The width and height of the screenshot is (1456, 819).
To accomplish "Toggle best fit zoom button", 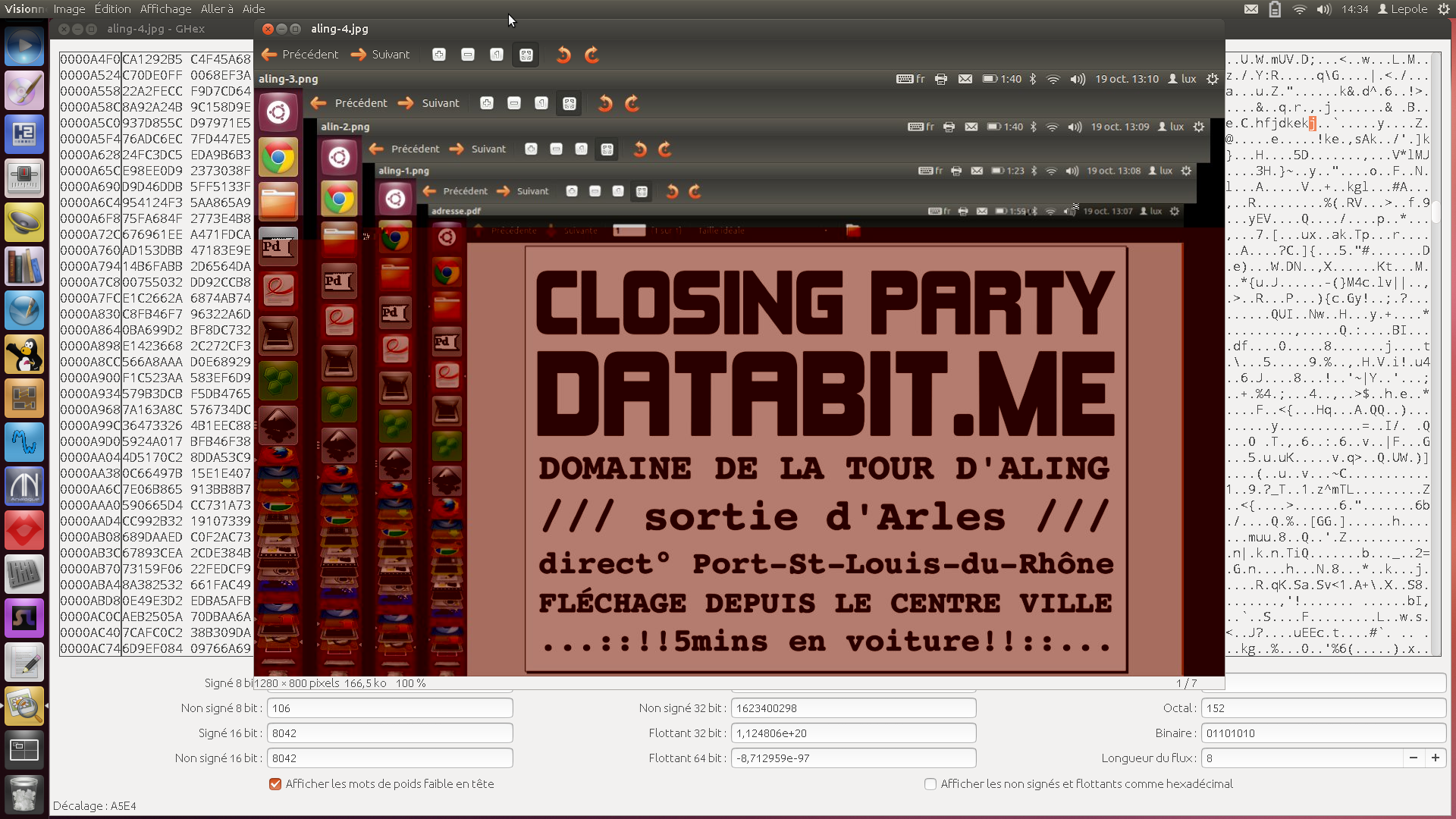I will tap(526, 55).
